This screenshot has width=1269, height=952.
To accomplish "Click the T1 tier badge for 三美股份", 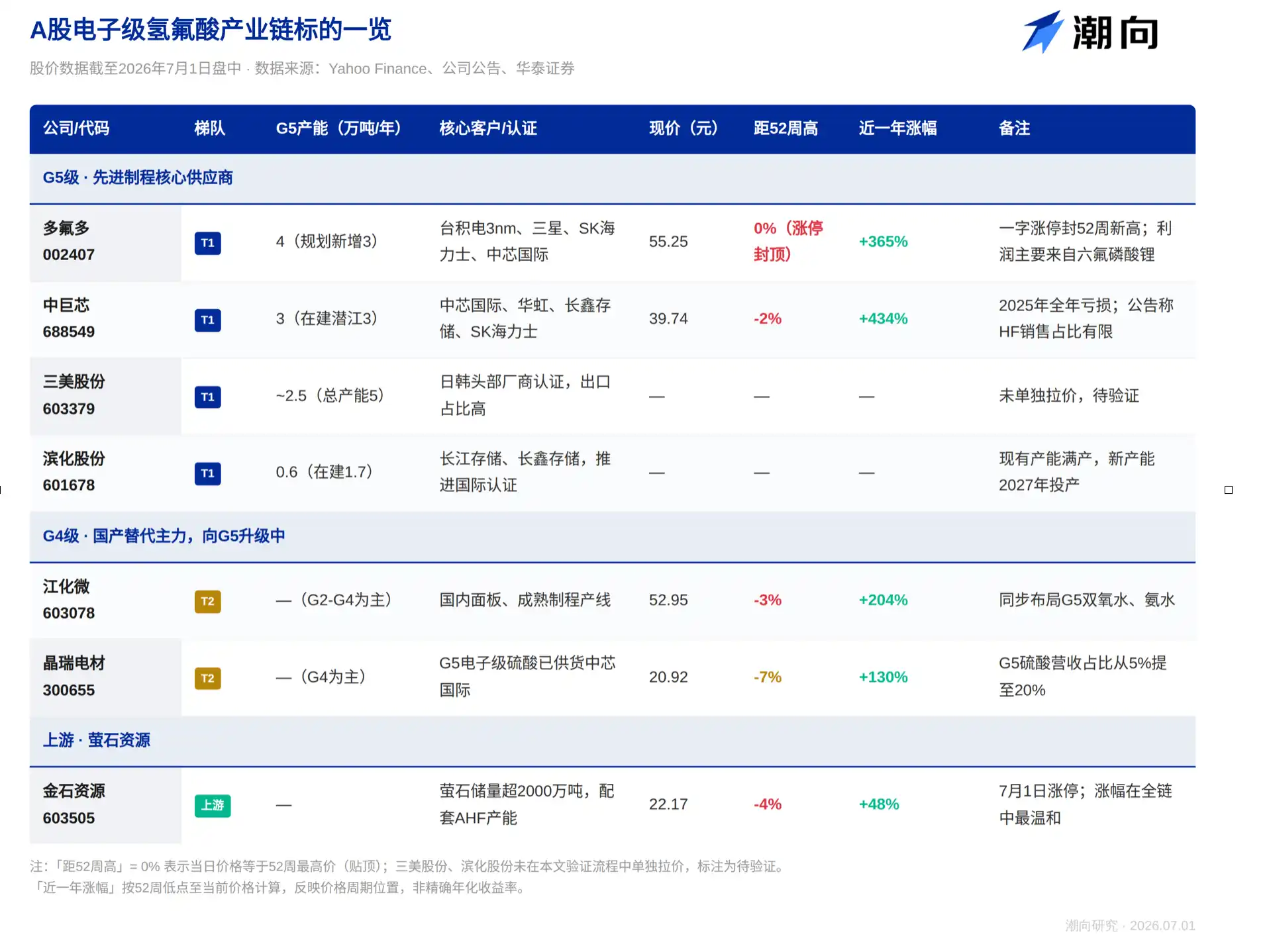I will point(207,397).
